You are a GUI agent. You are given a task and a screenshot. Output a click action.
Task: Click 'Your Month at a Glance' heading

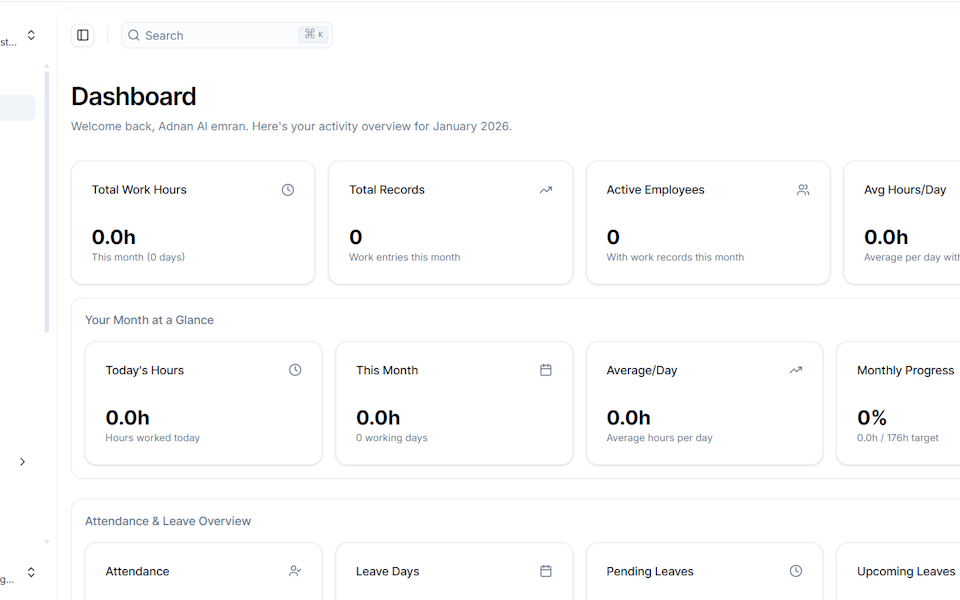149,320
